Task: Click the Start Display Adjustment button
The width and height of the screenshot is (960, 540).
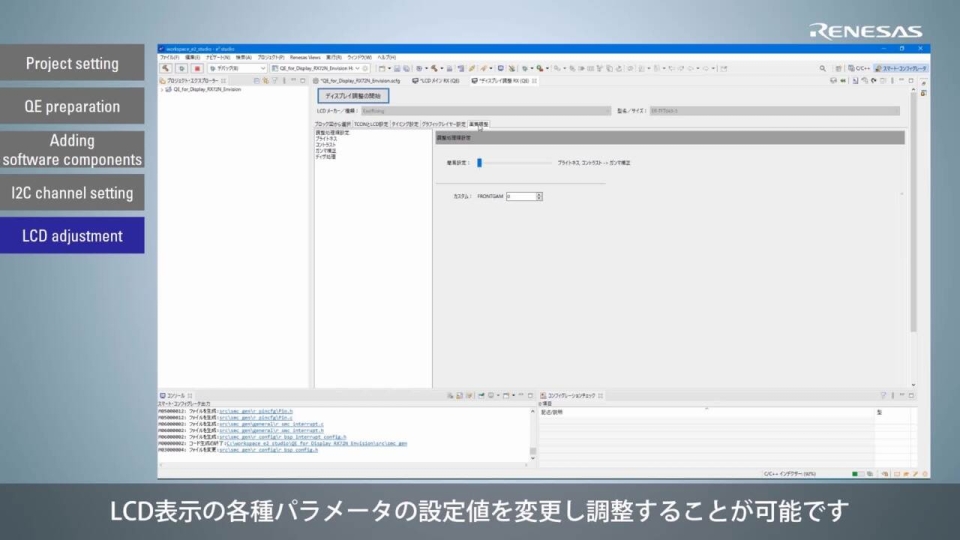Action: [353, 95]
